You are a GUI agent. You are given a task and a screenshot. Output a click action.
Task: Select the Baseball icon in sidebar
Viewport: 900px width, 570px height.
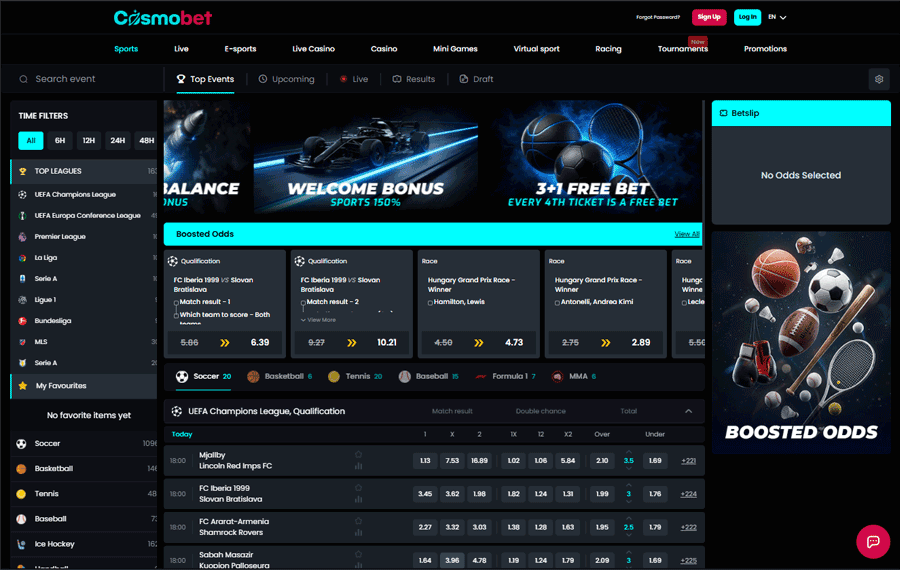pos(21,519)
